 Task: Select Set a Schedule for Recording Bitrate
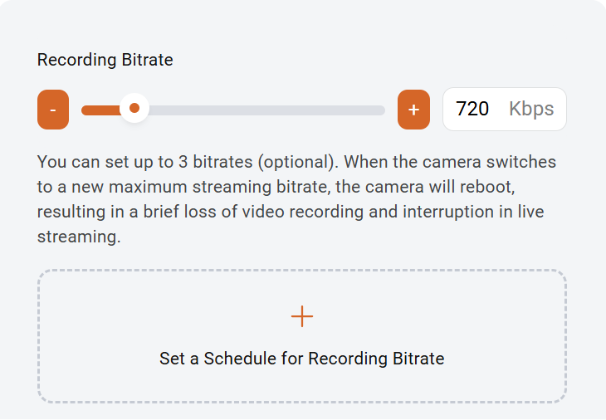coord(302,358)
